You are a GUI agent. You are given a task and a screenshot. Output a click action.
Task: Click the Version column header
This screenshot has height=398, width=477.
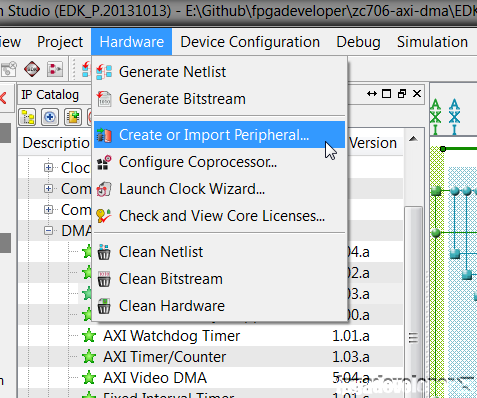(x=373, y=143)
